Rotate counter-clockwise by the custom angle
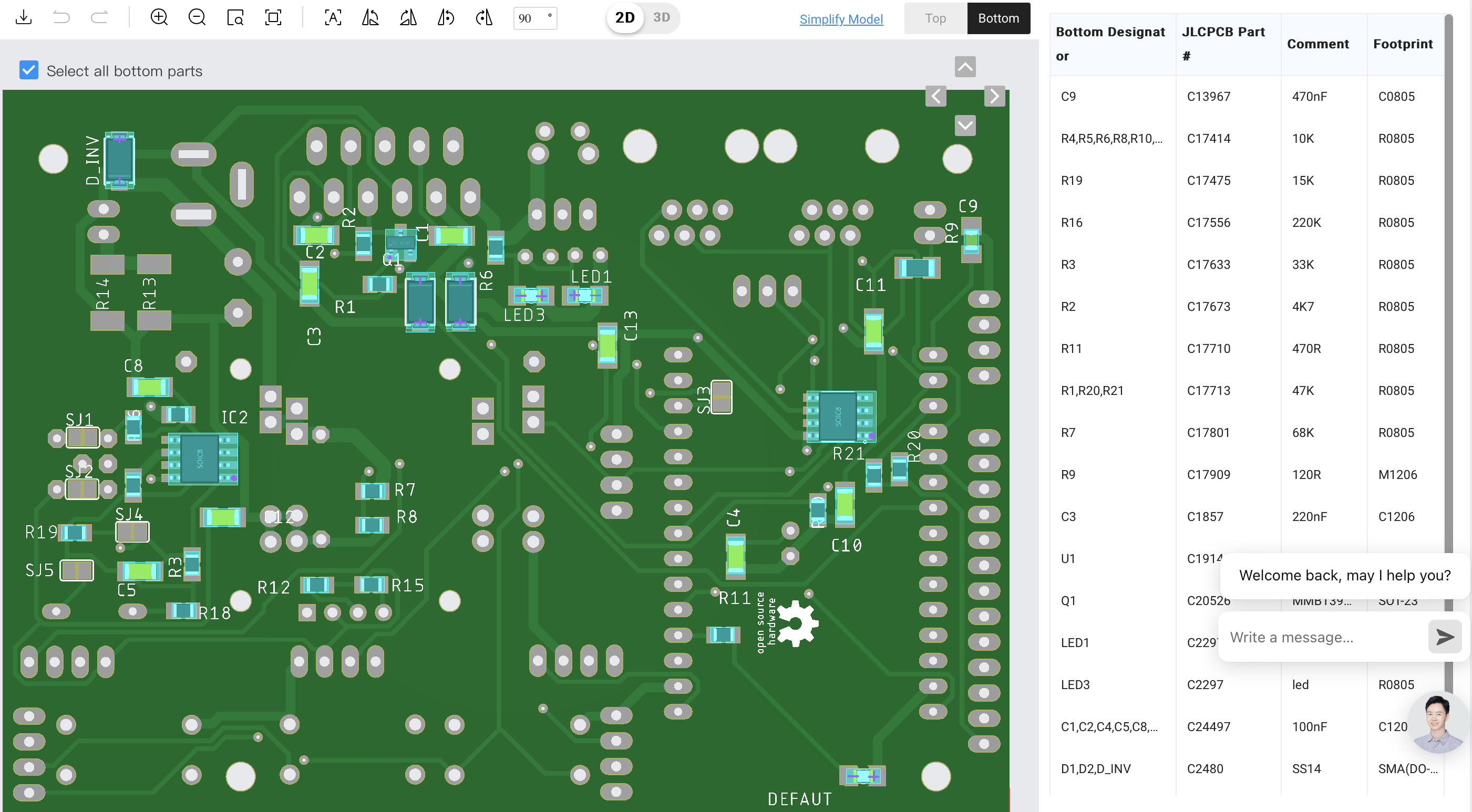 (446, 18)
